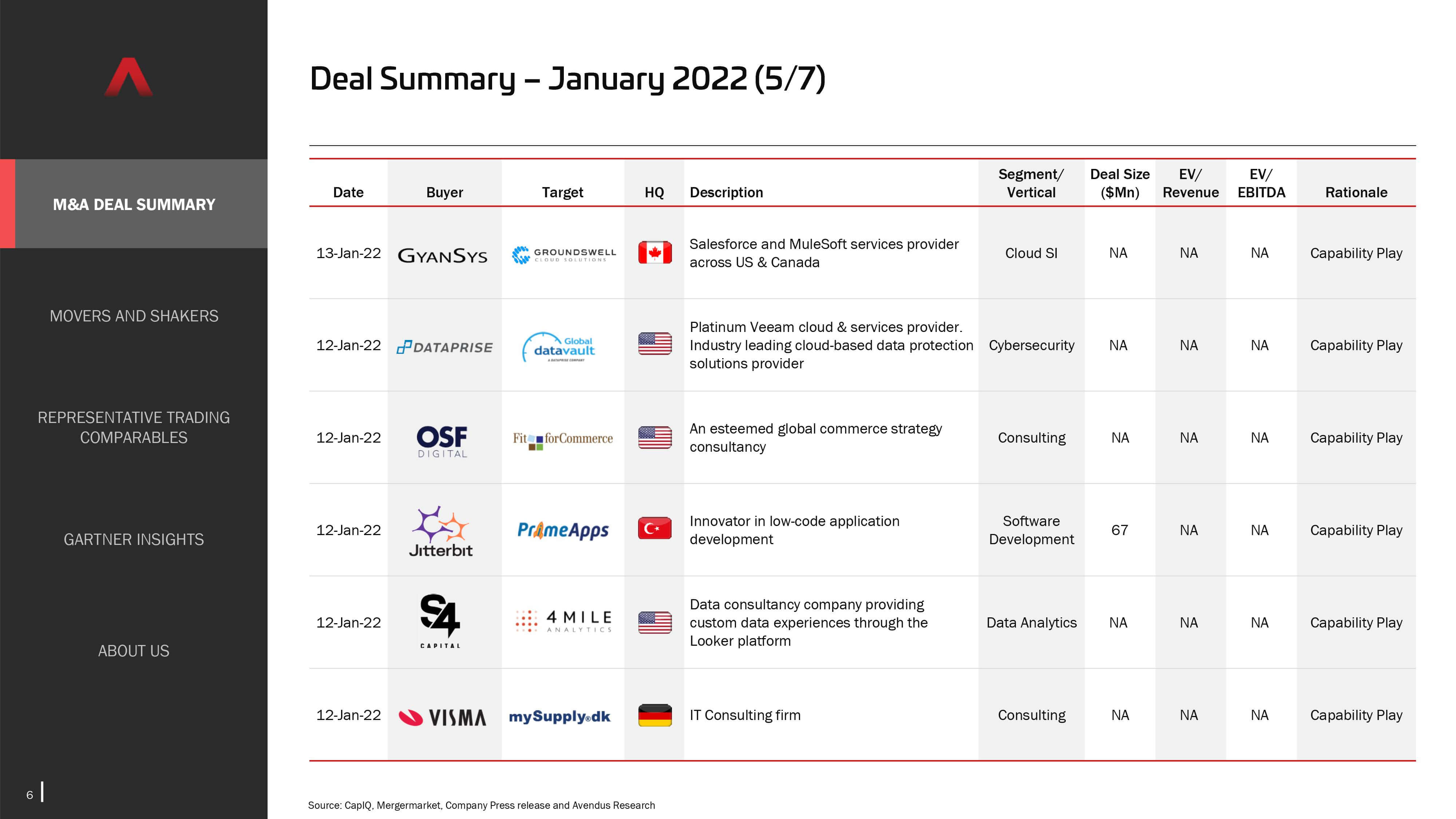Screen dimensions: 1456x819
Task: Click the Buyer column header
Action: [x=444, y=192]
